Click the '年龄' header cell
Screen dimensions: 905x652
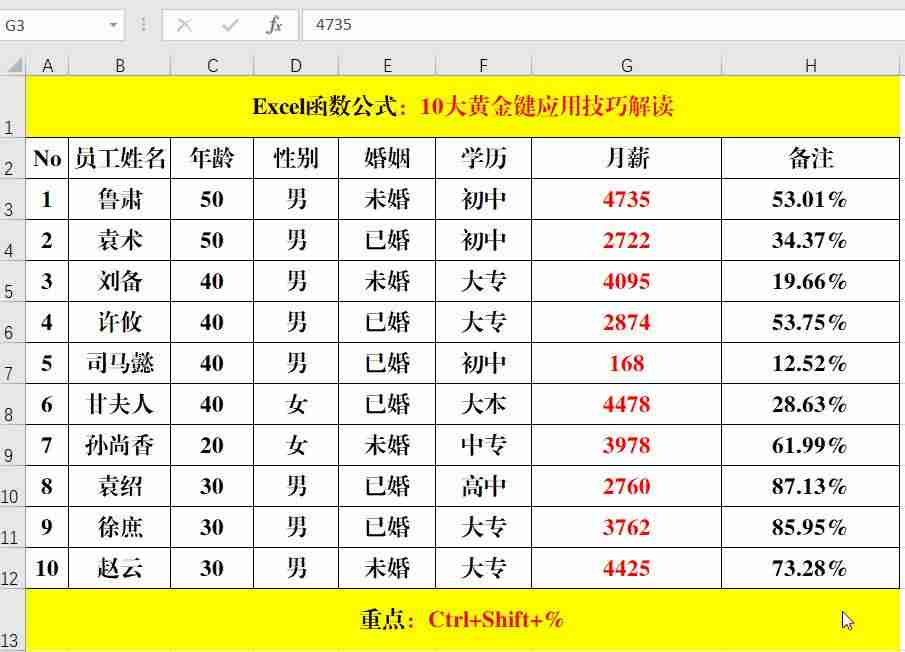212,158
